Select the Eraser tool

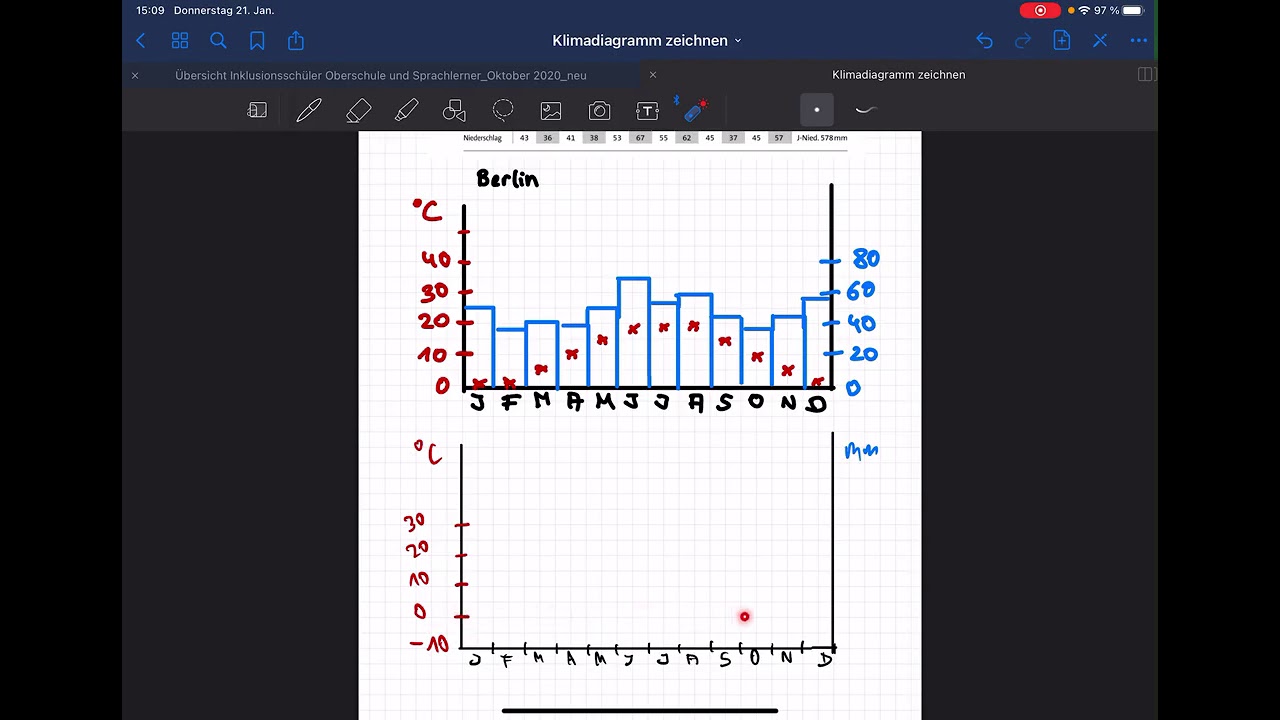(x=358, y=110)
